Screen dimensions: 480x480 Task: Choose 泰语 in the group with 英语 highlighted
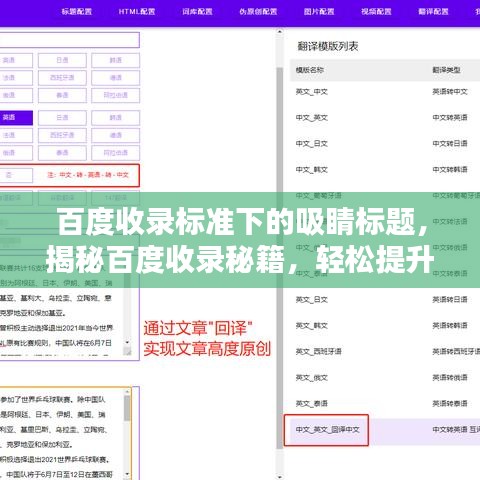(x=62, y=153)
